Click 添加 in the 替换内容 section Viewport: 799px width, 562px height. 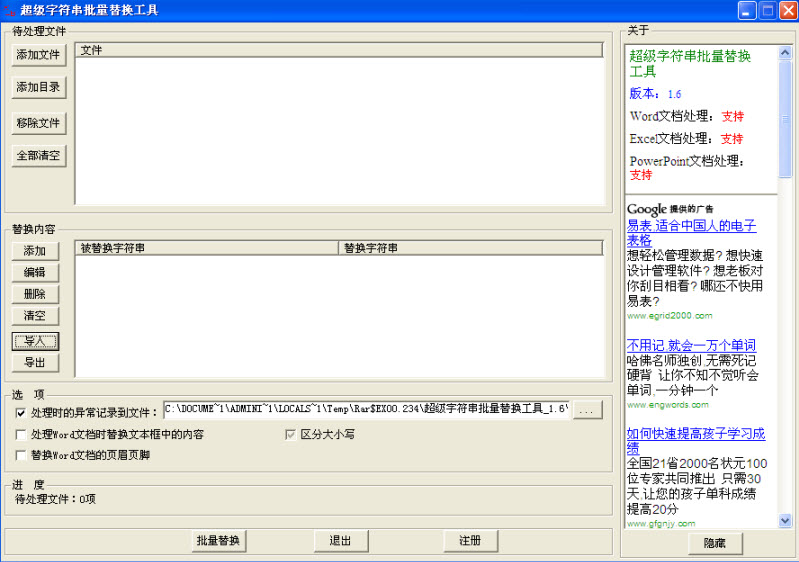click(35, 251)
